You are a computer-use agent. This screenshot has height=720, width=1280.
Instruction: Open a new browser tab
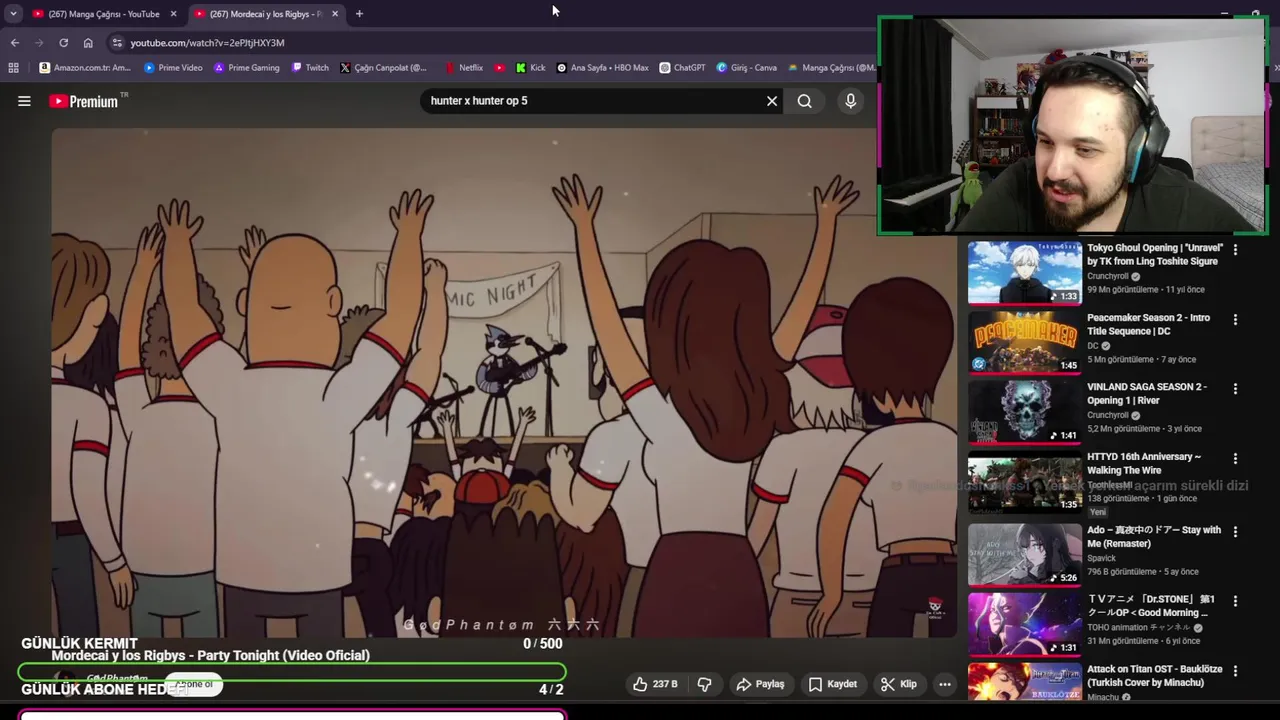(359, 14)
